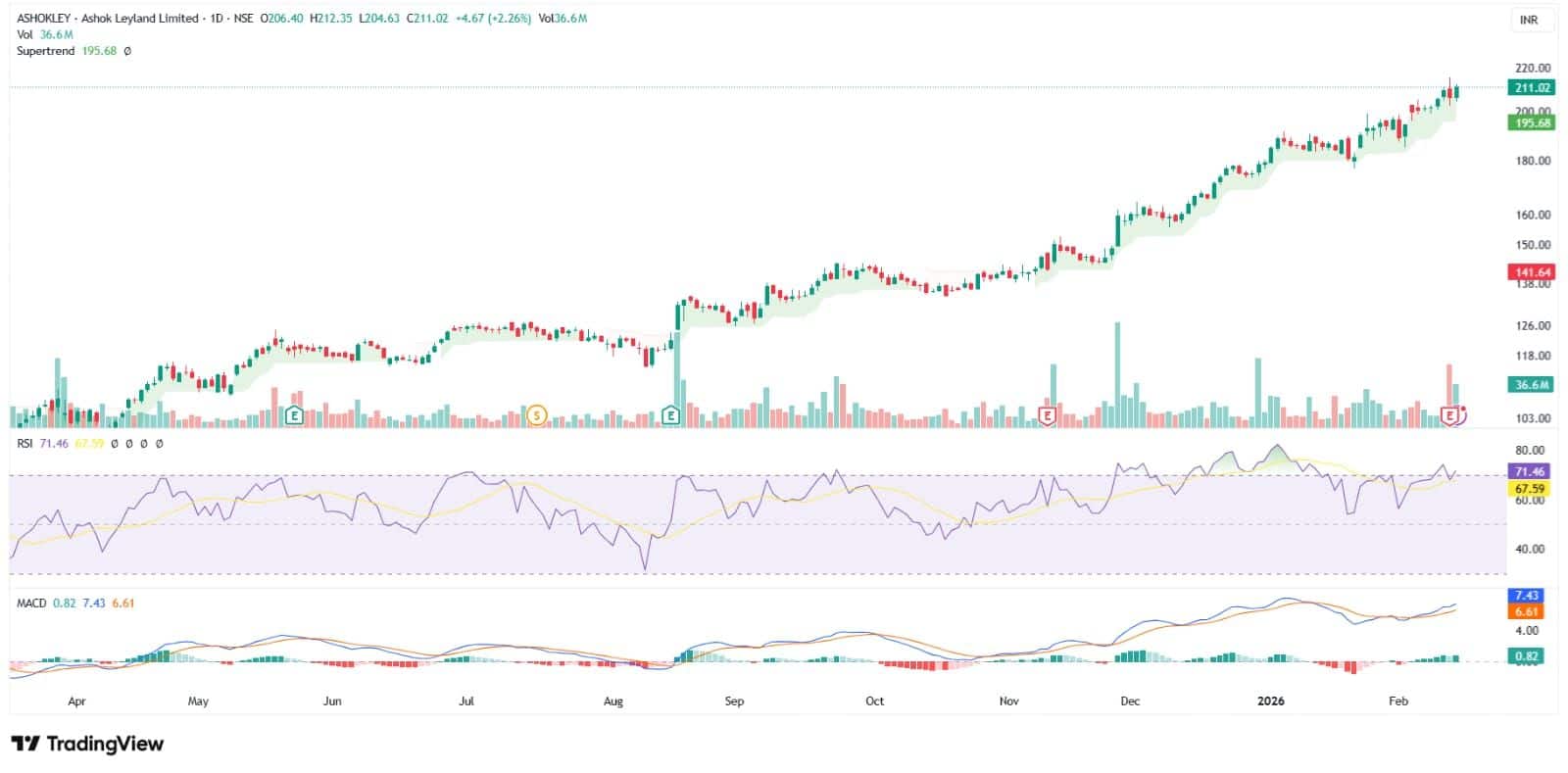
Task: Click the 118.00 level on the price axis
Action: click(x=1533, y=356)
